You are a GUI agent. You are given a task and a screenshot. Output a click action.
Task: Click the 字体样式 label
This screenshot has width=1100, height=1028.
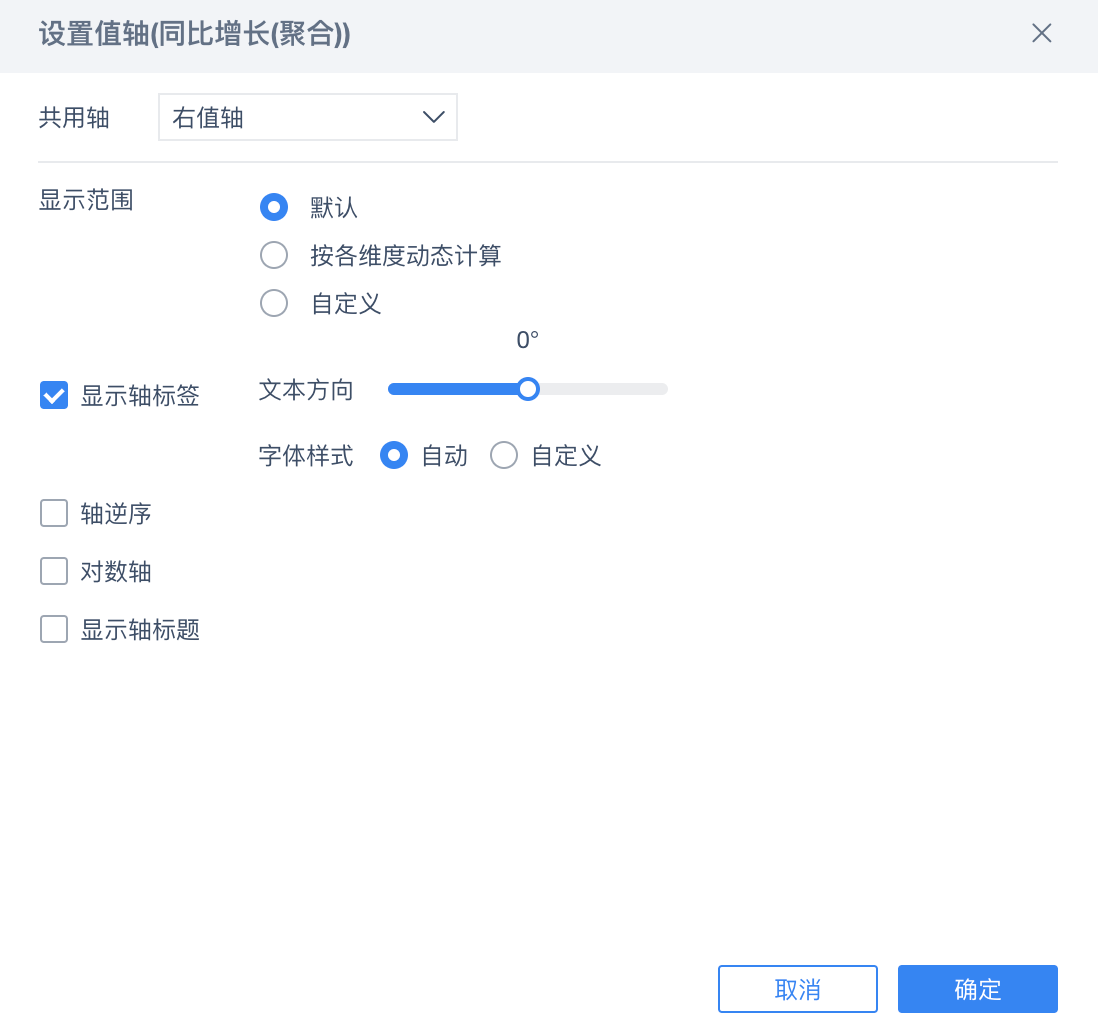coord(306,455)
